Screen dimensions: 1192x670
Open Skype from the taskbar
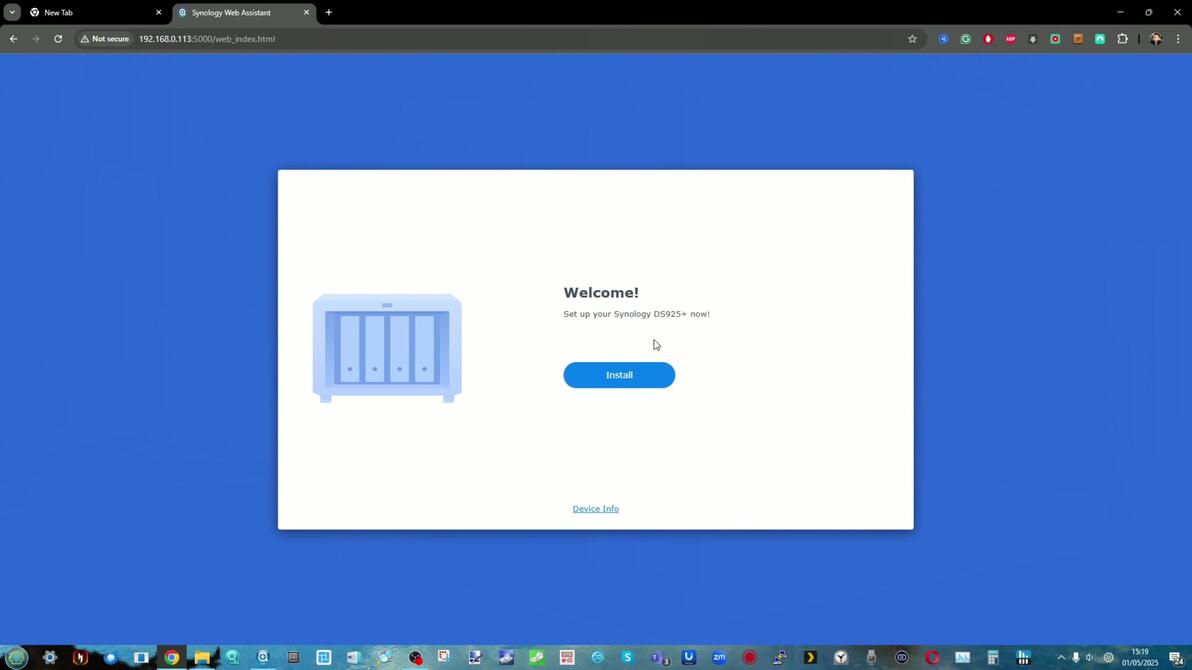[628, 657]
